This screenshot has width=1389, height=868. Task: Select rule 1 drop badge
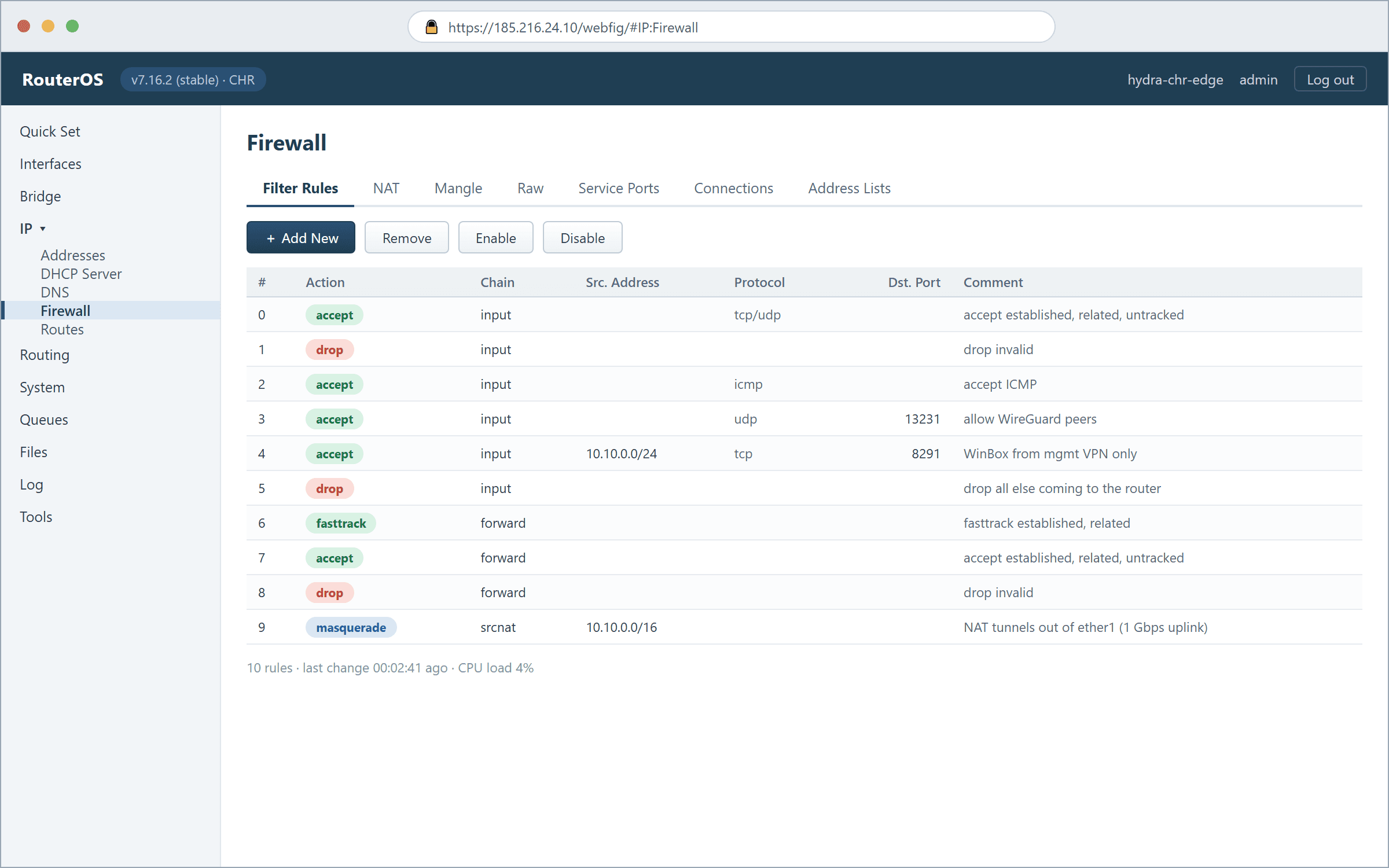tap(329, 350)
